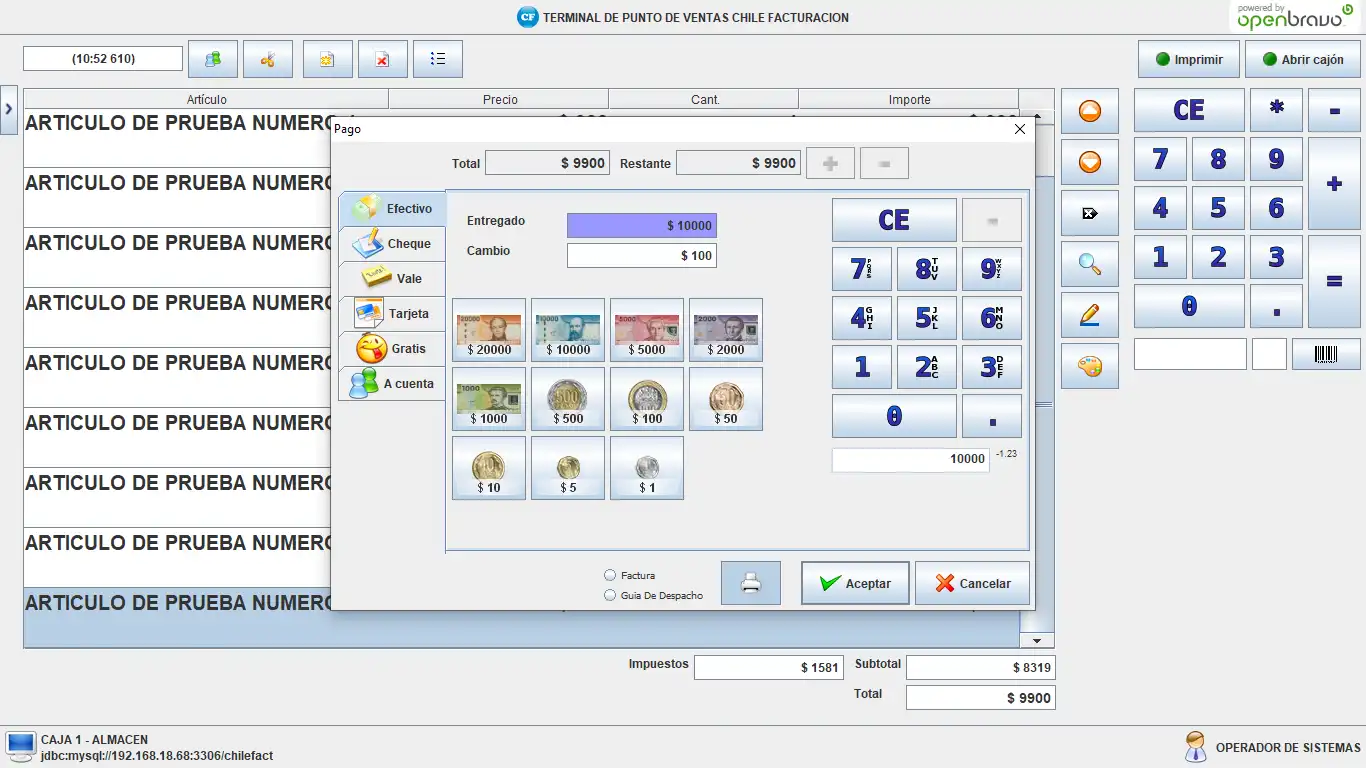1366x768 pixels.
Task: Click CE on the Pago dialog keypad
Action: (x=894, y=220)
